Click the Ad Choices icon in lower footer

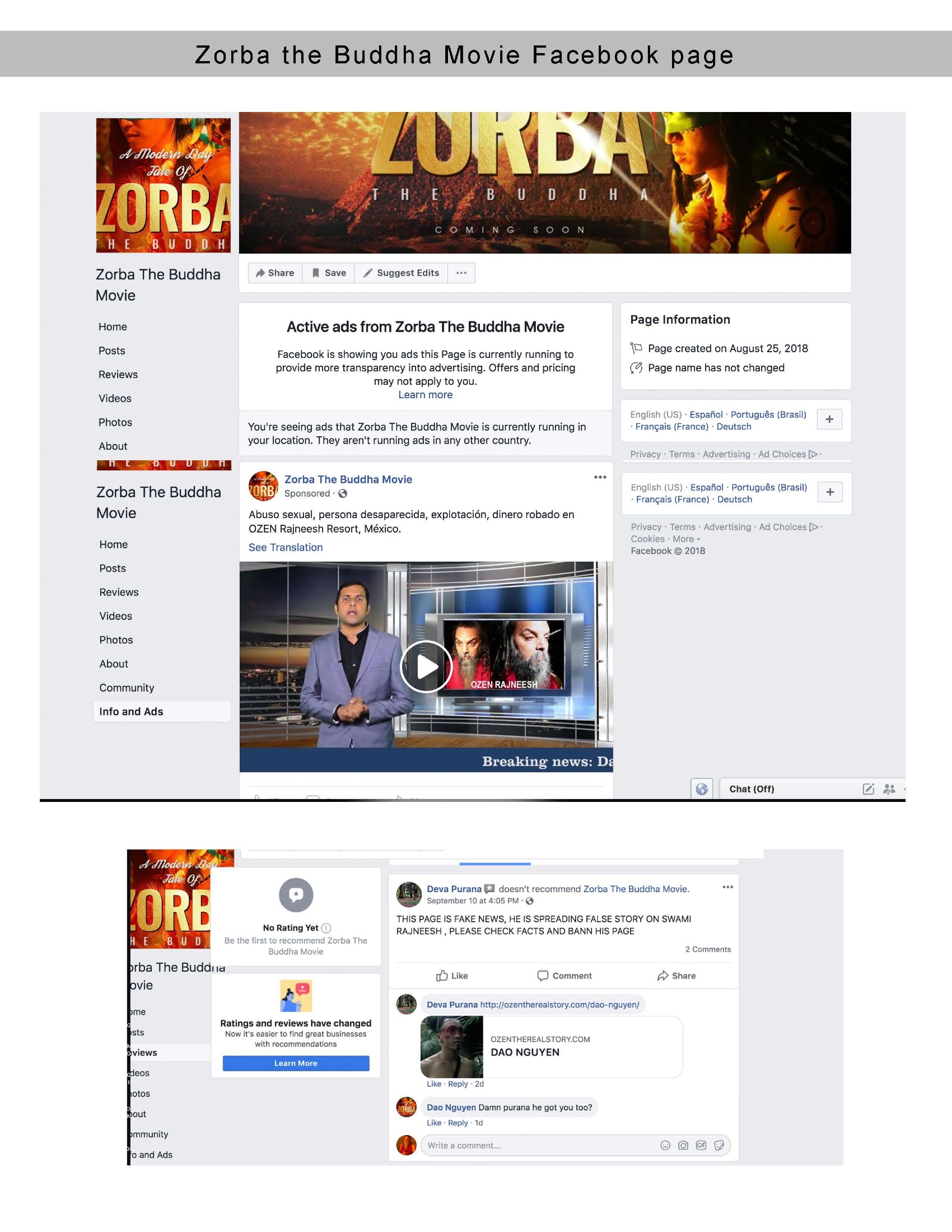click(x=813, y=527)
